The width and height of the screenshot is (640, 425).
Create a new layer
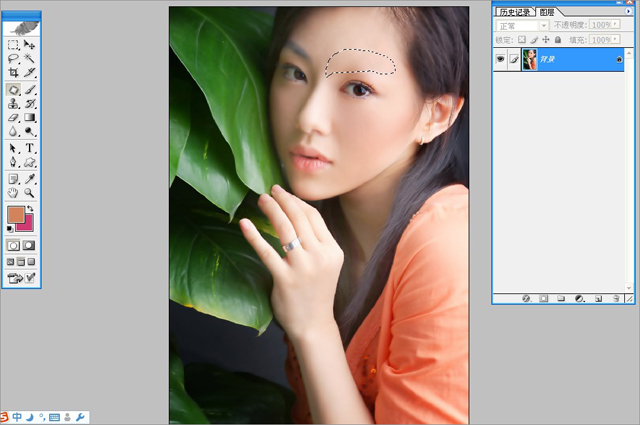click(598, 298)
